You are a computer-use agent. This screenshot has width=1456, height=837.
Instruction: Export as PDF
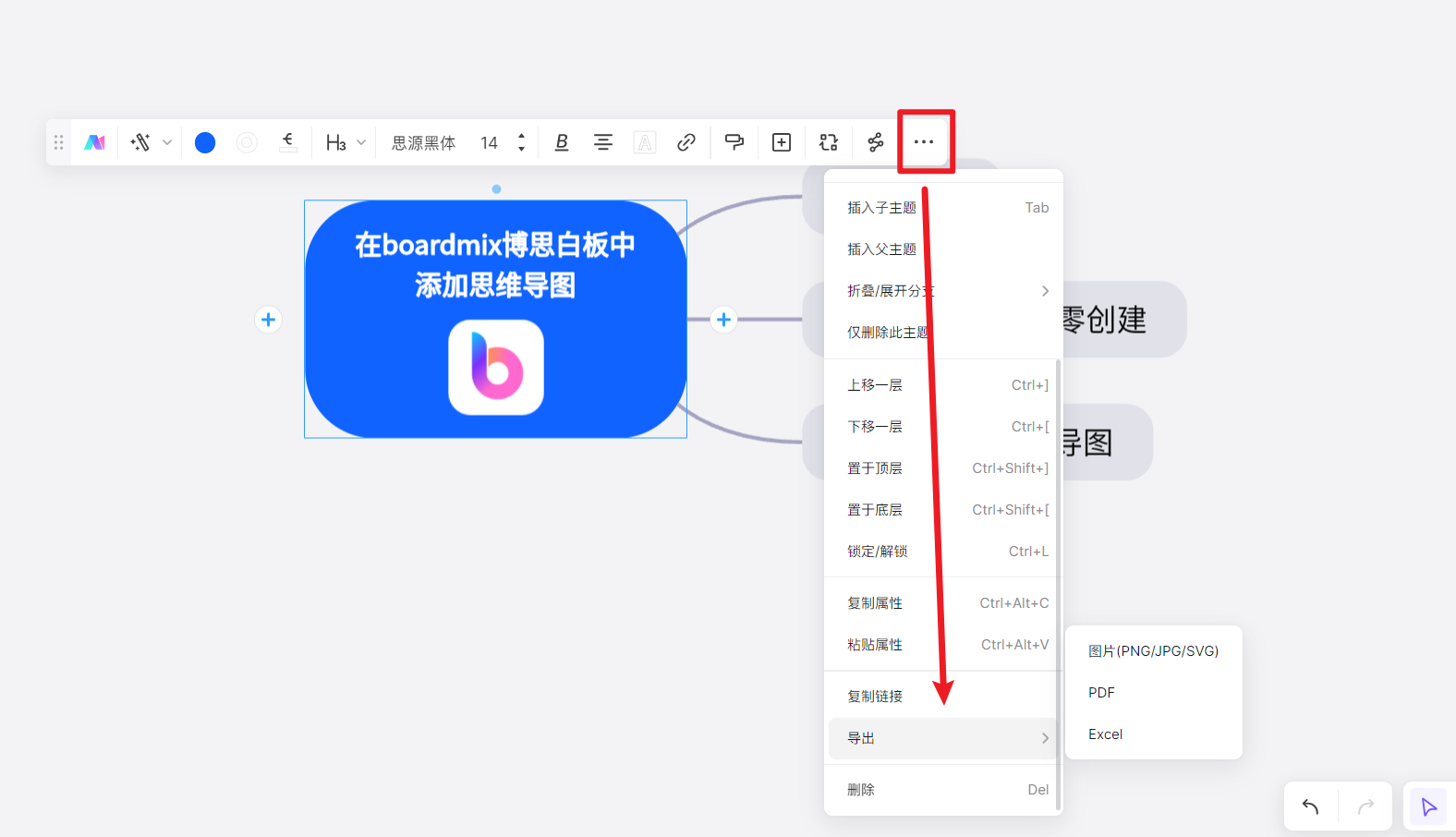(x=1153, y=693)
